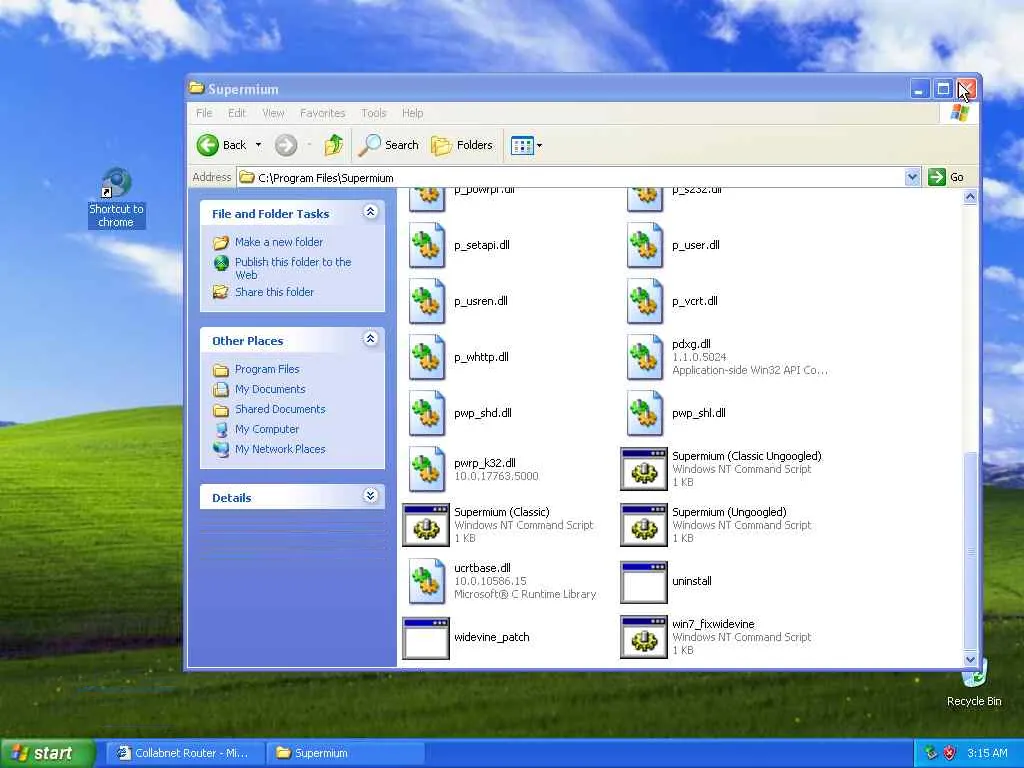Click the 10.0.17763.5000 version text
Viewport: 1024px width, 768px height.
[x=496, y=476]
